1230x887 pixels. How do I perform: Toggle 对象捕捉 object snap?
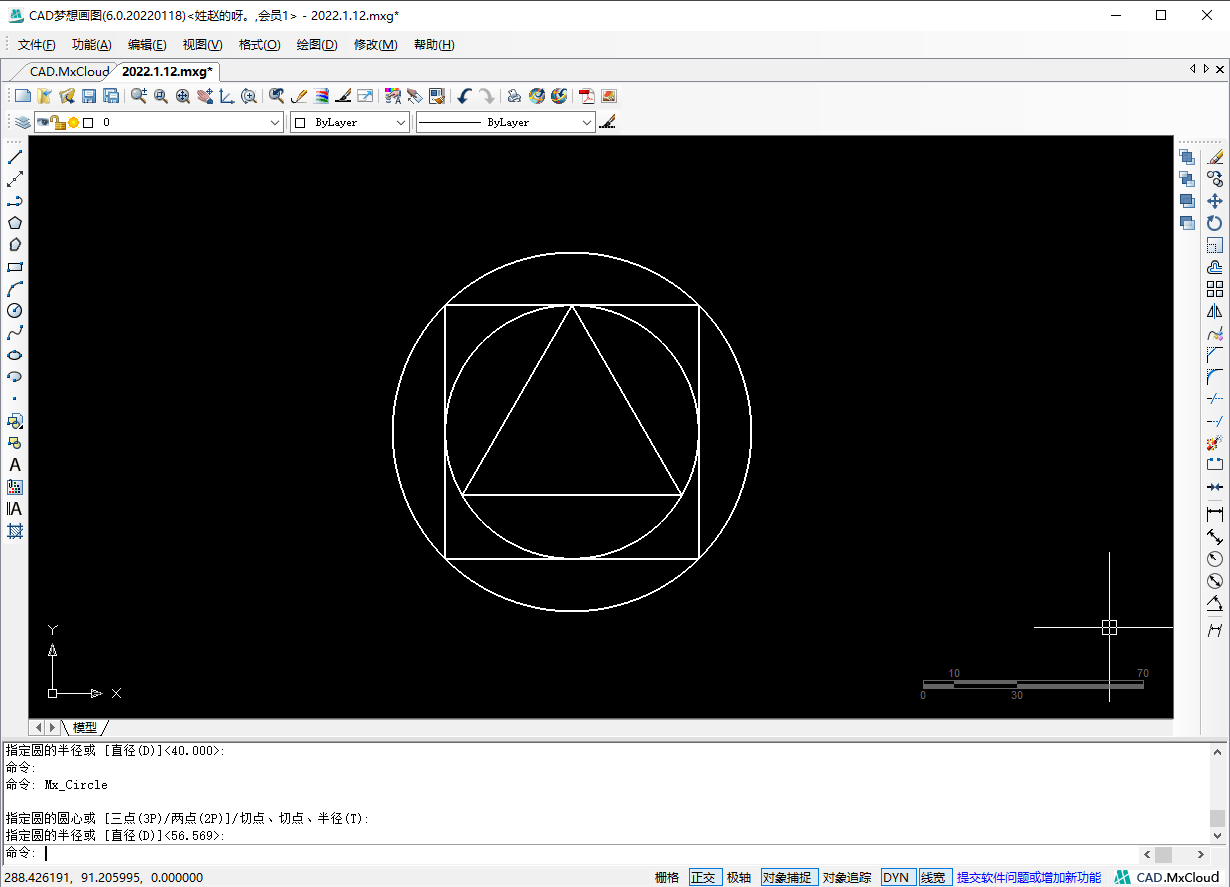point(789,877)
